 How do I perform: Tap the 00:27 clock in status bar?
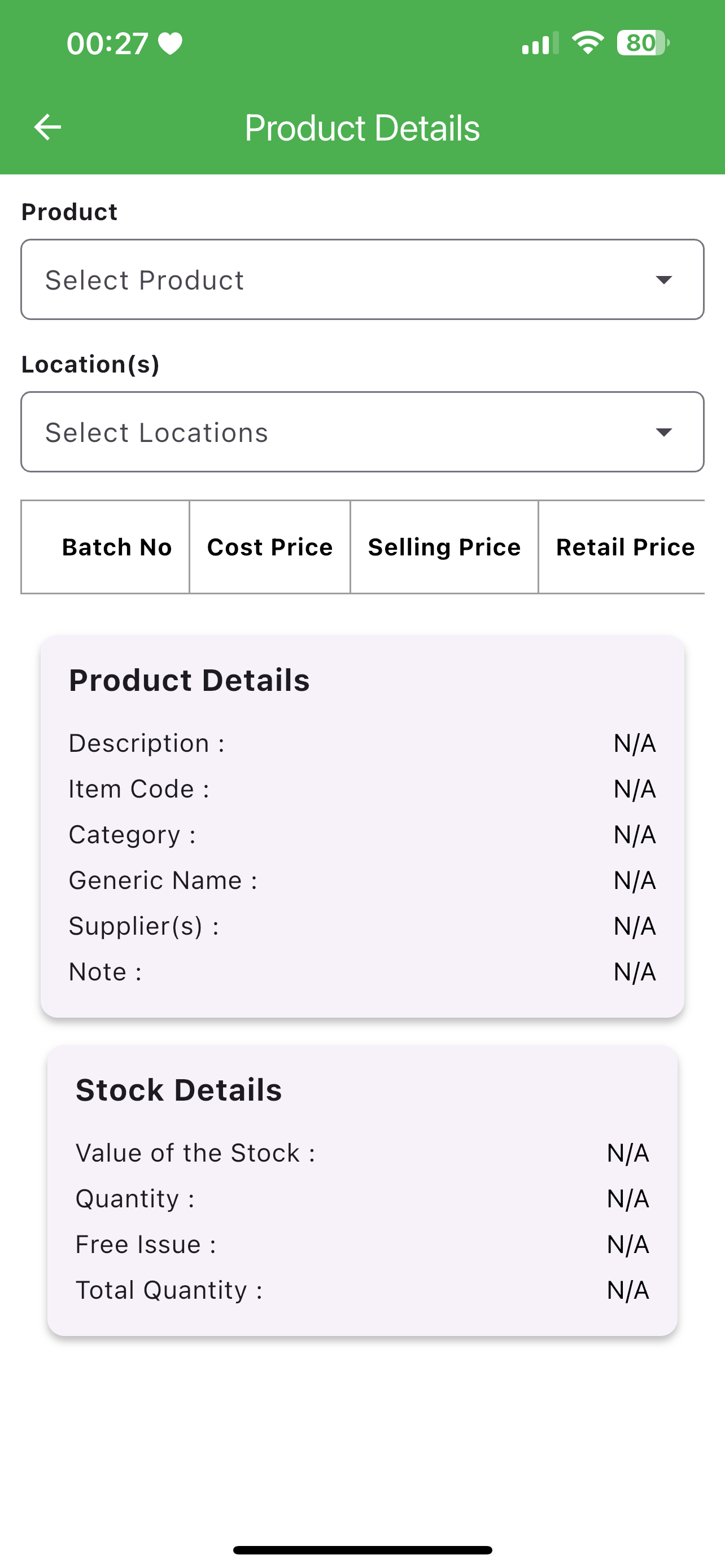tap(107, 44)
